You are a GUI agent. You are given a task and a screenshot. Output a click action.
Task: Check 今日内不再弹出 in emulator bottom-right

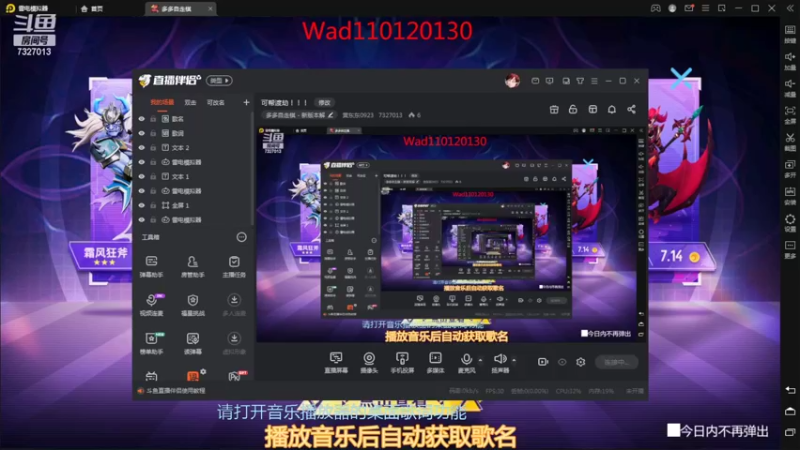[x=673, y=430]
